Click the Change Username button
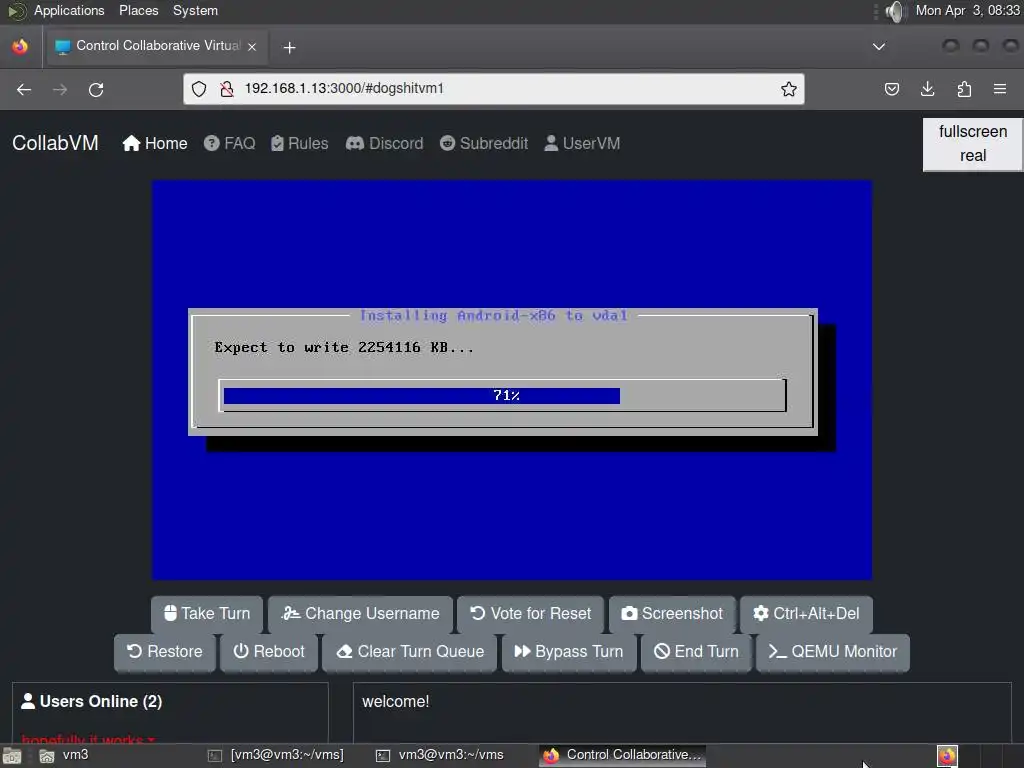This screenshot has width=1024, height=768. click(x=360, y=614)
